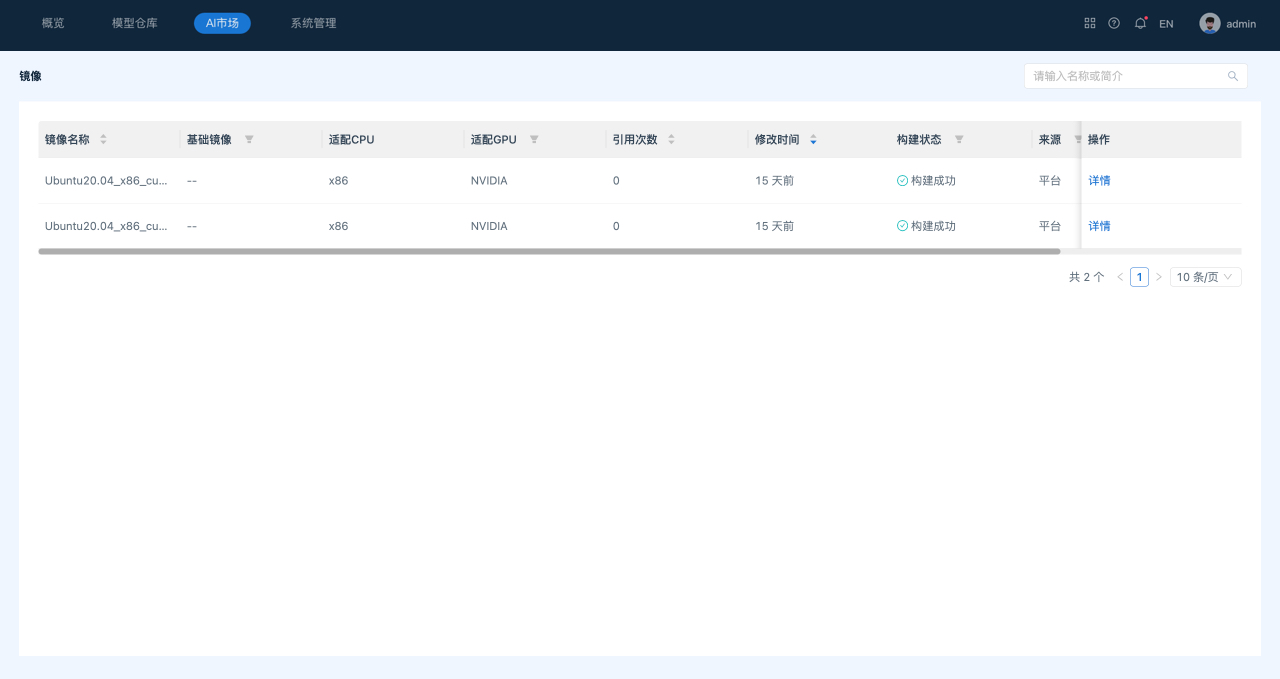Sort by 镜像名称 column sort icon
Image resolution: width=1280 pixels, height=679 pixels.
coord(103,140)
